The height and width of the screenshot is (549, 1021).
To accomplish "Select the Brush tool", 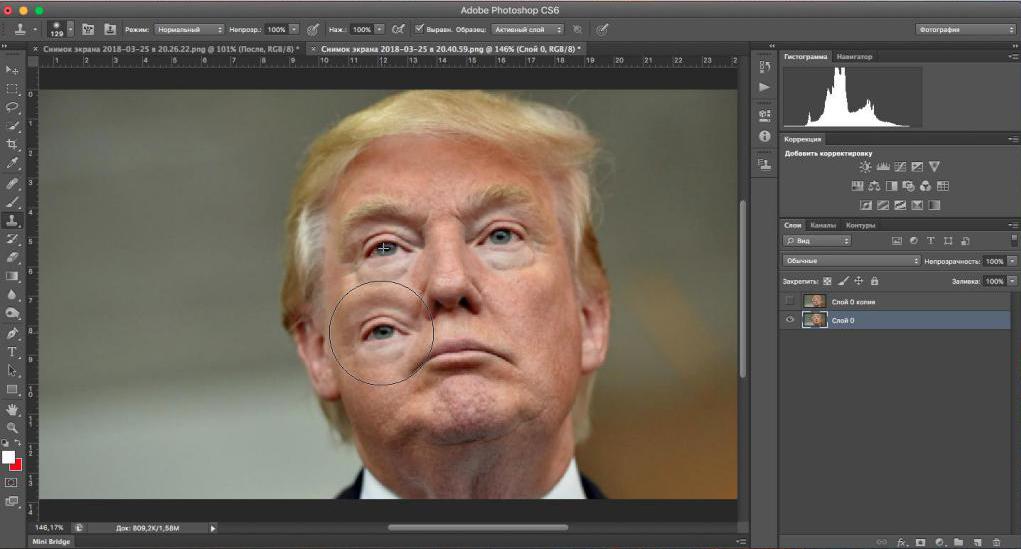I will pyautogui.click(x=12, y=203).
